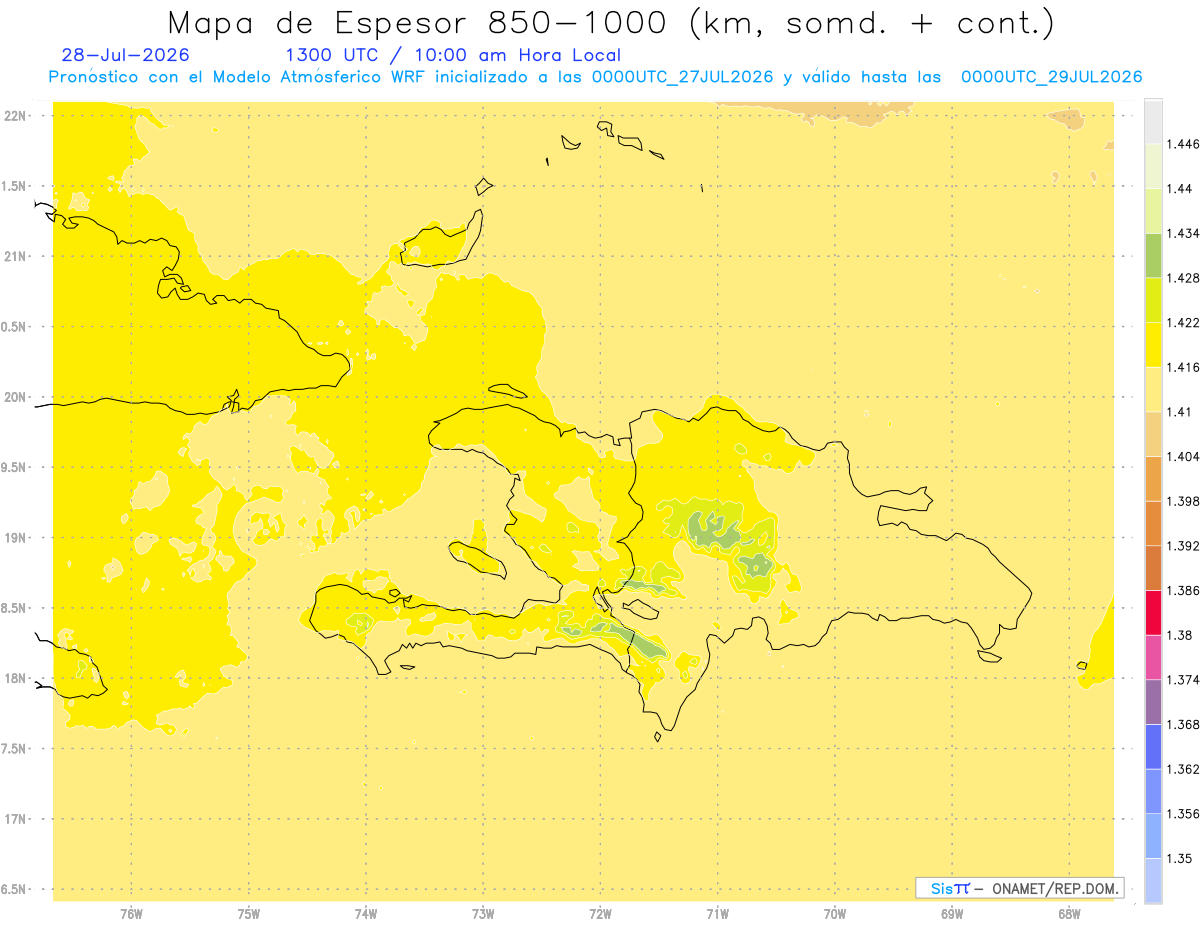The height and width of the screenshot is (927, 1200).
Task: Click the legend value '1.392'
Action: tap(1183, 546)
